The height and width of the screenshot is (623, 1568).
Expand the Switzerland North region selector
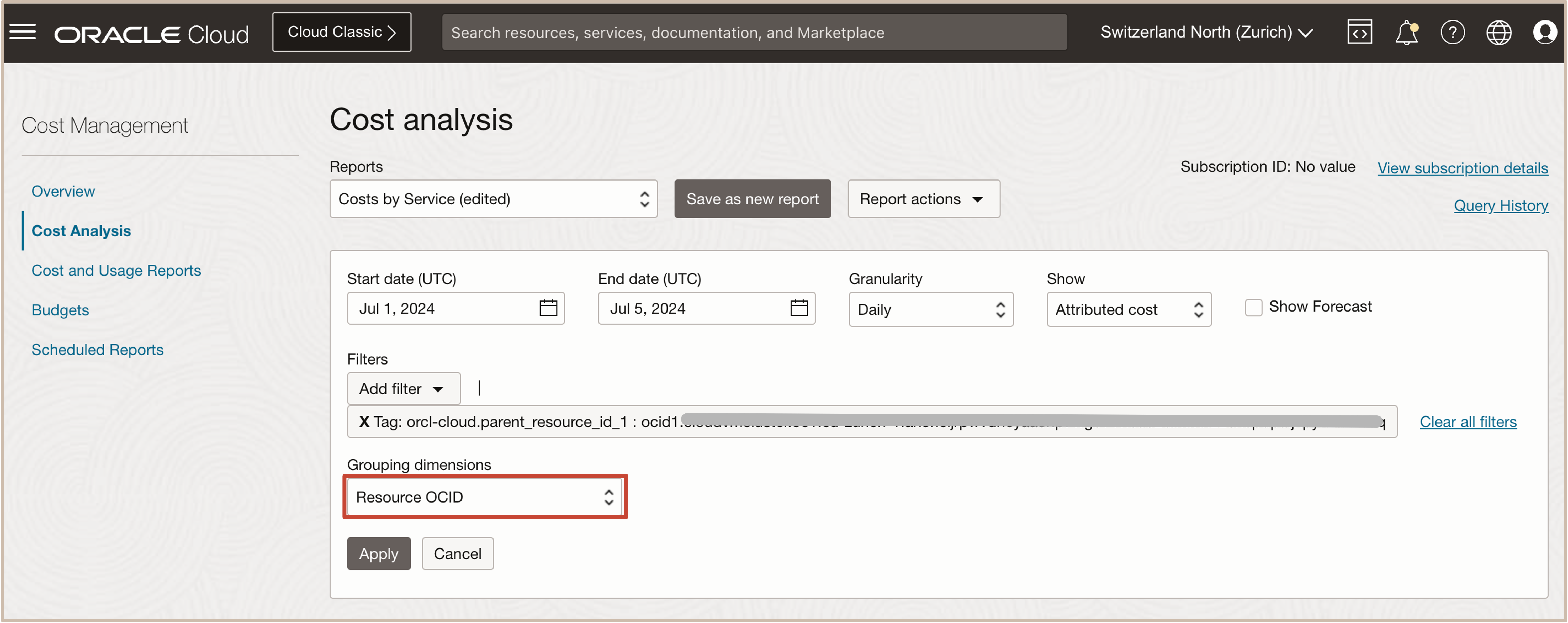click(1206, 32)
